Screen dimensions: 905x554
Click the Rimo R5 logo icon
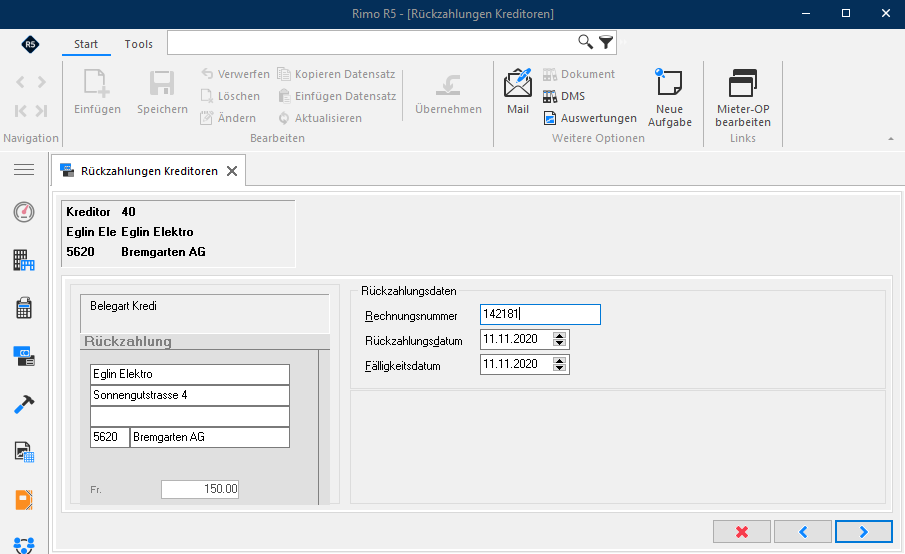click(x=30, y=44)
